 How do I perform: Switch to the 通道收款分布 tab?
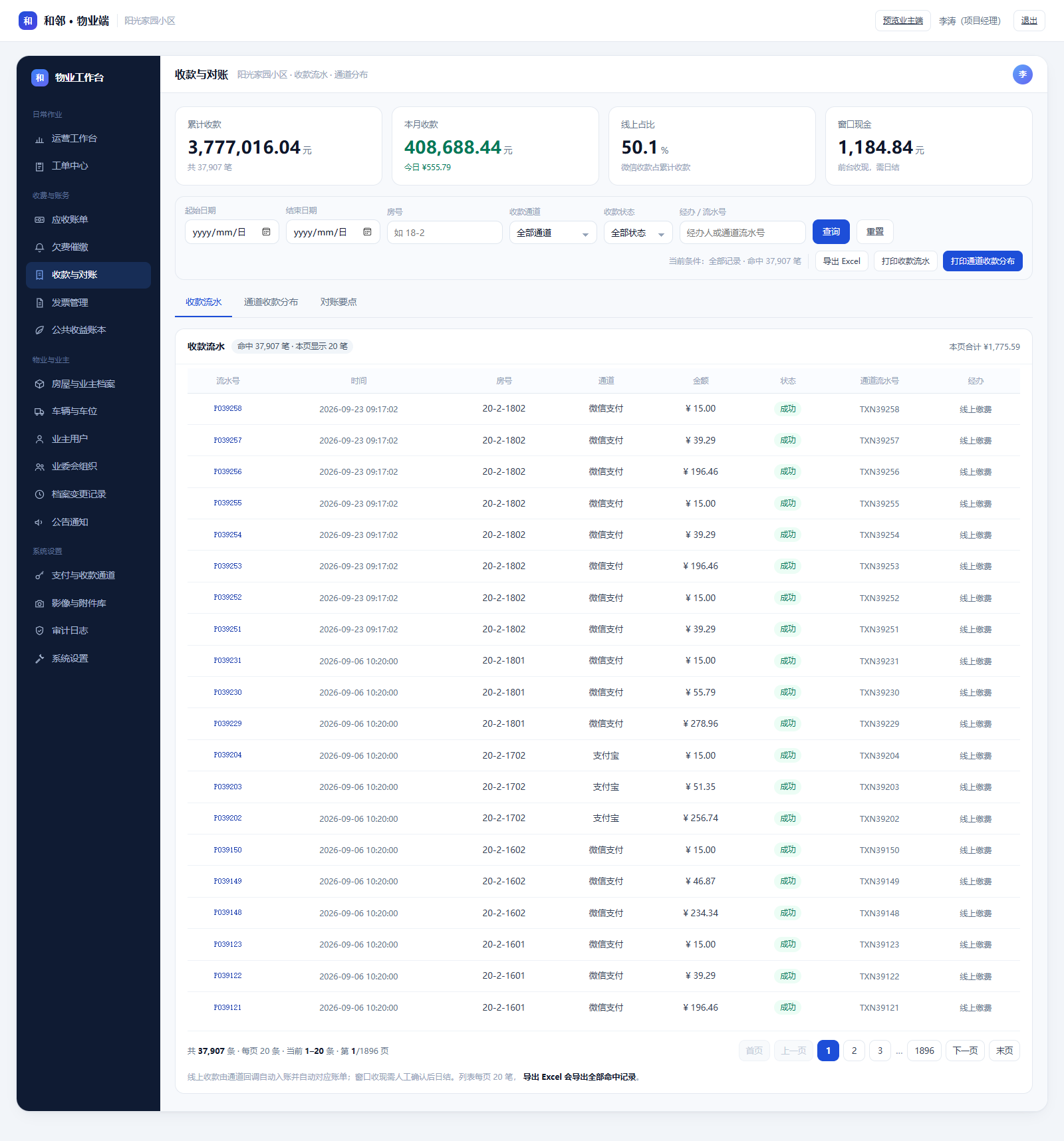tap(271, 302)
